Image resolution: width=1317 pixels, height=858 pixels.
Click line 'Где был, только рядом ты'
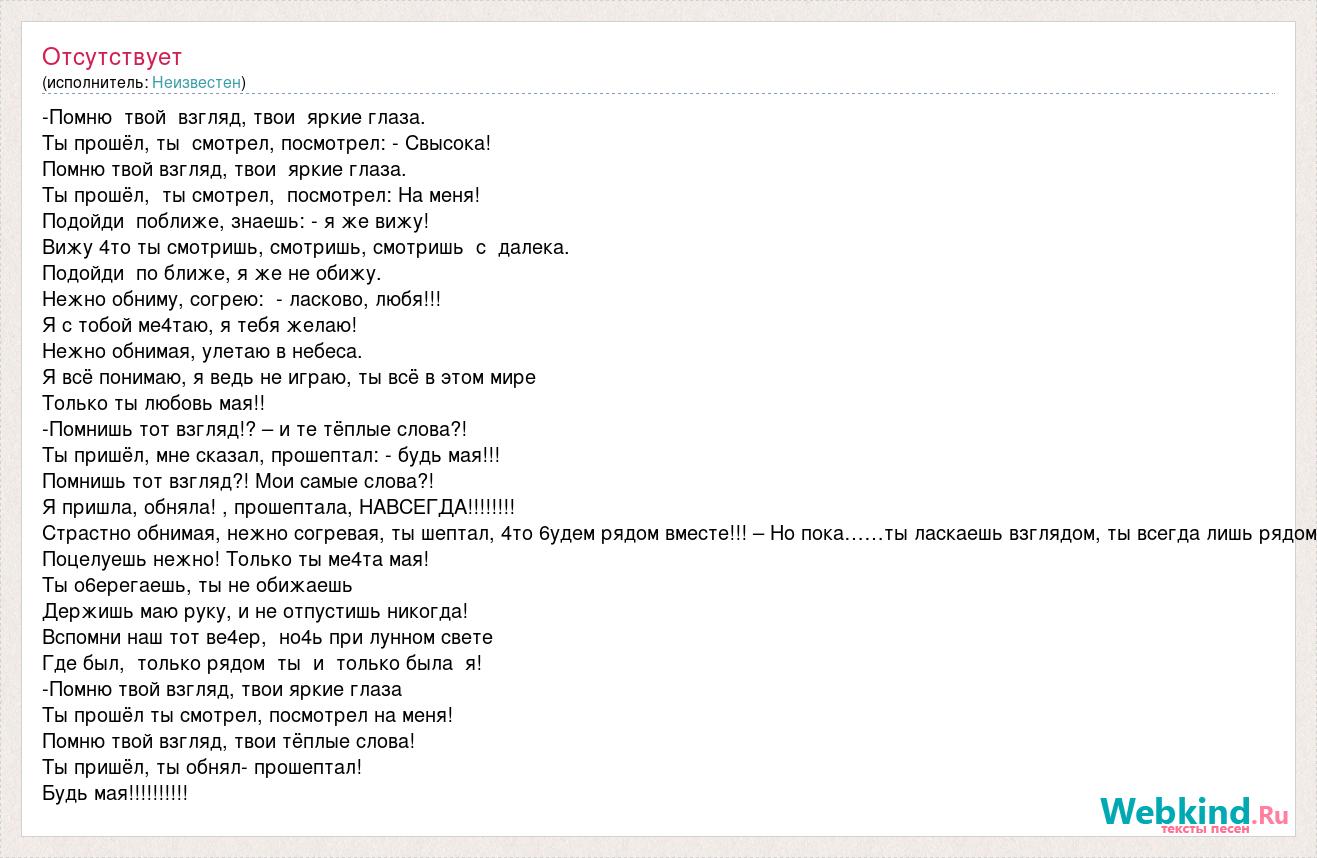262,663
